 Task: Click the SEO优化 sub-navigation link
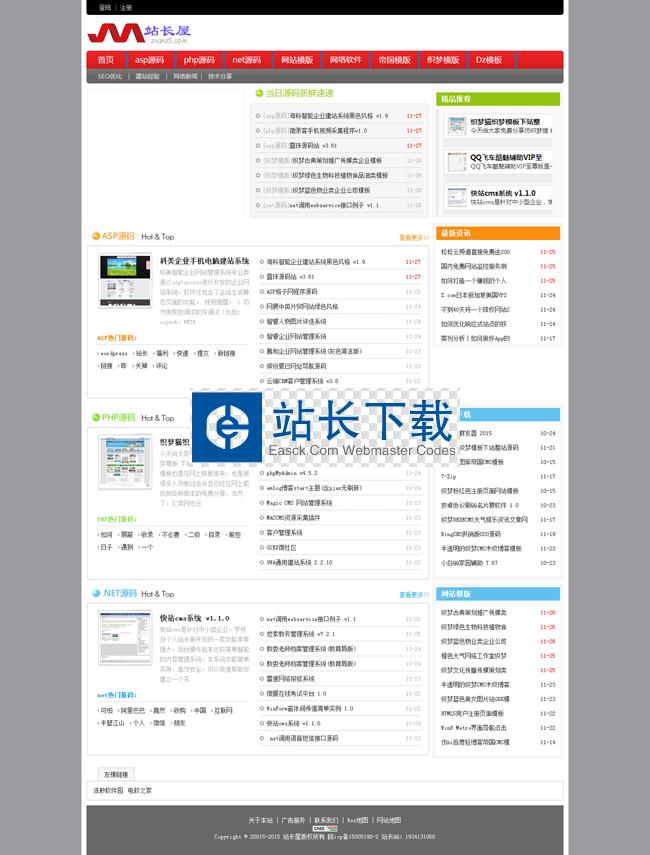[x=110, y=76]
